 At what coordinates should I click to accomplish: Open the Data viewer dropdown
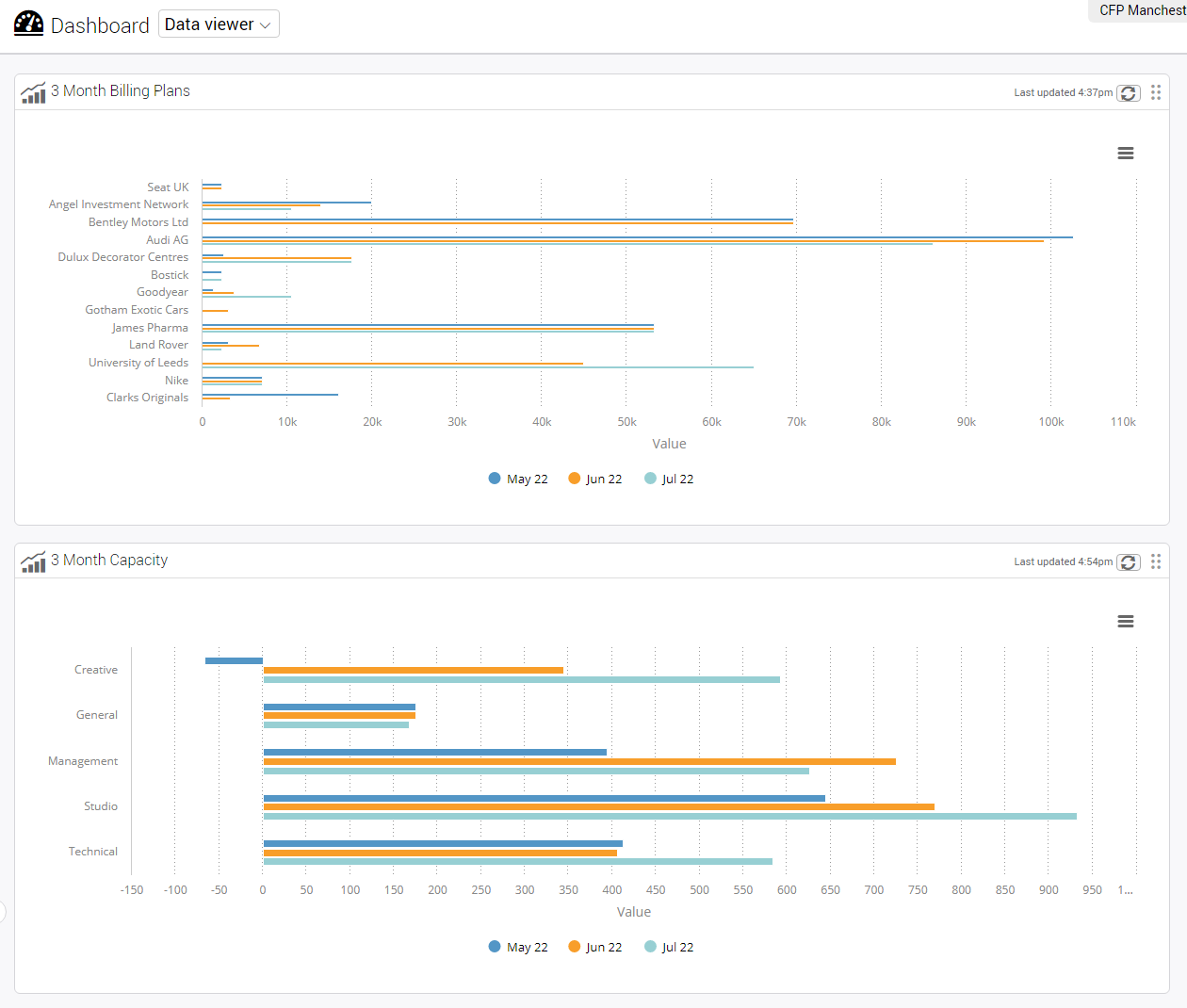tap(219, 24)
